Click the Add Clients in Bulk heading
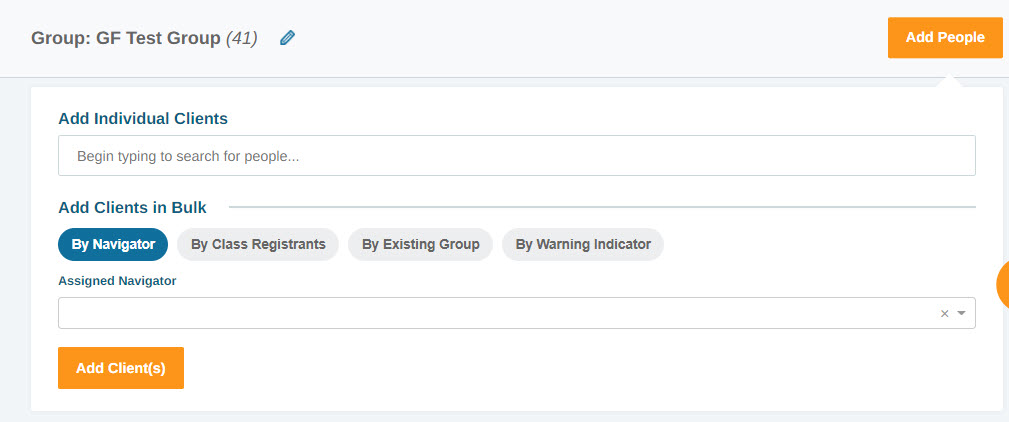 [x=133, y=208]
